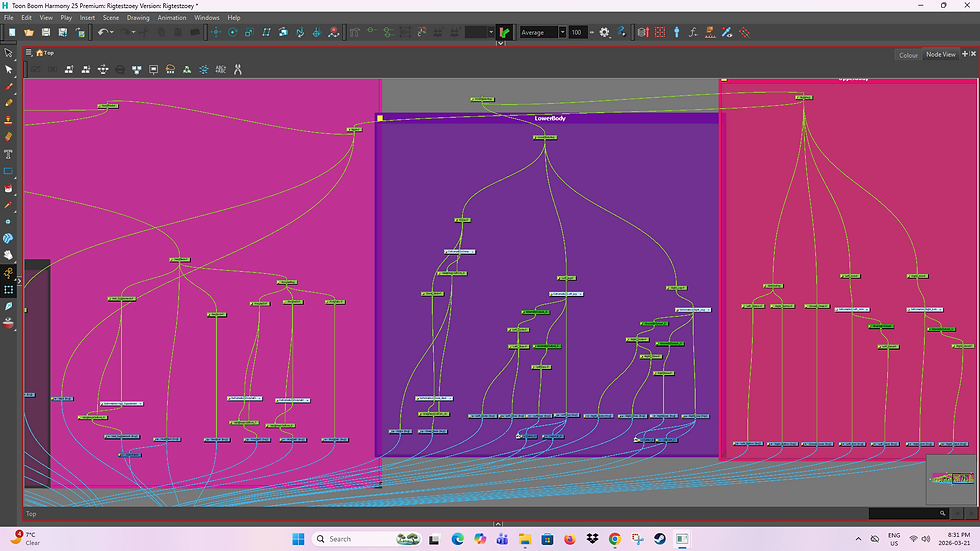Screen dimensions: 980x551
Task: Click the function curve (f) icon
Action: point(692,32)
